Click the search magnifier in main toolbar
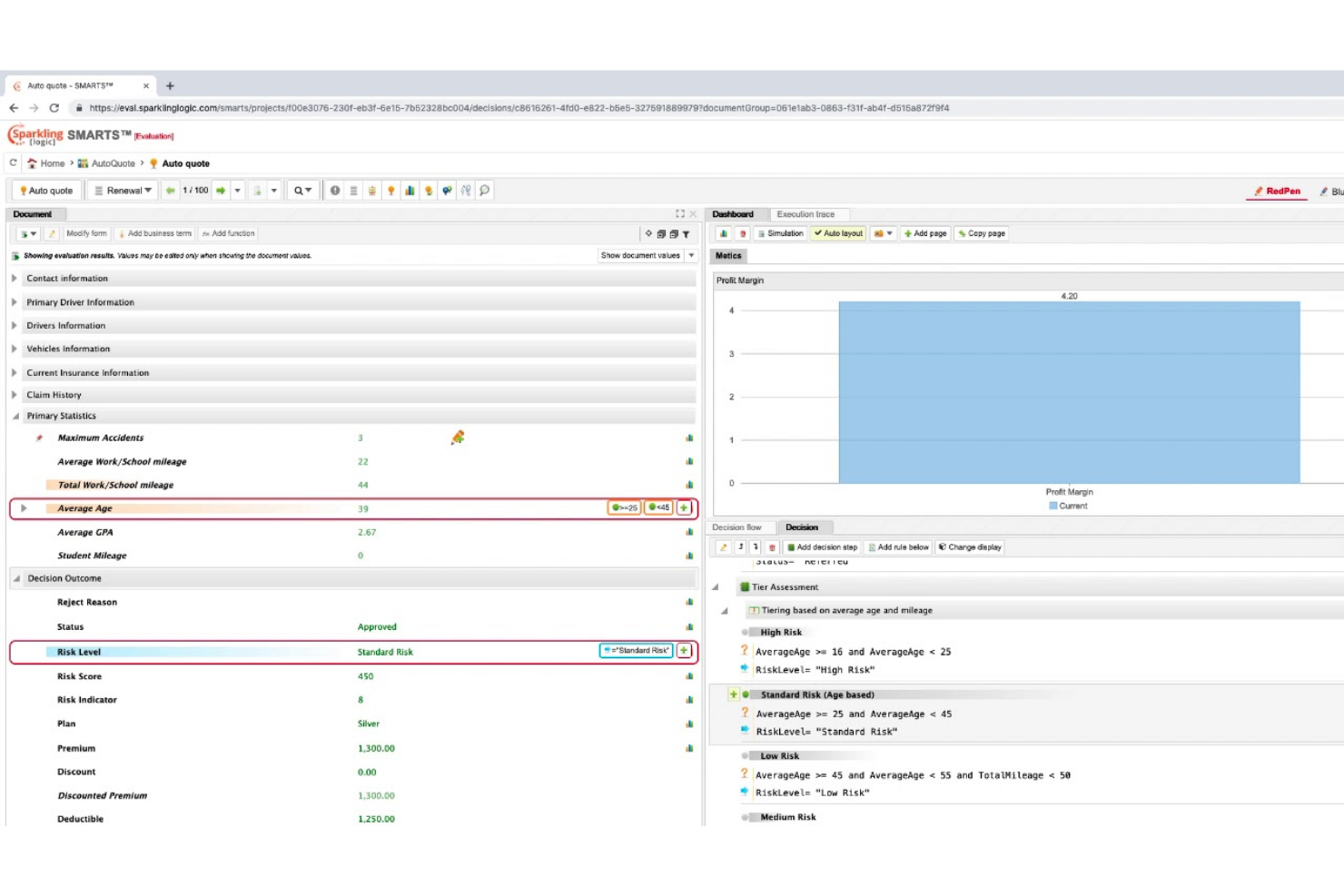Image resolution: width=1344 pixels, height=896 pixels. 299,191
